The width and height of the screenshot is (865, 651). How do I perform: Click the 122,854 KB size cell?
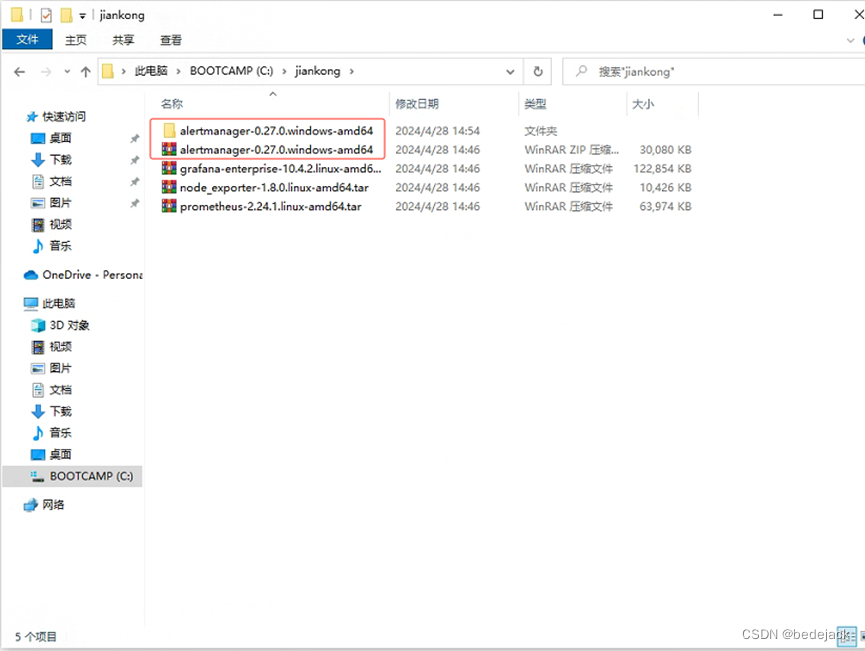coord(663,168)
